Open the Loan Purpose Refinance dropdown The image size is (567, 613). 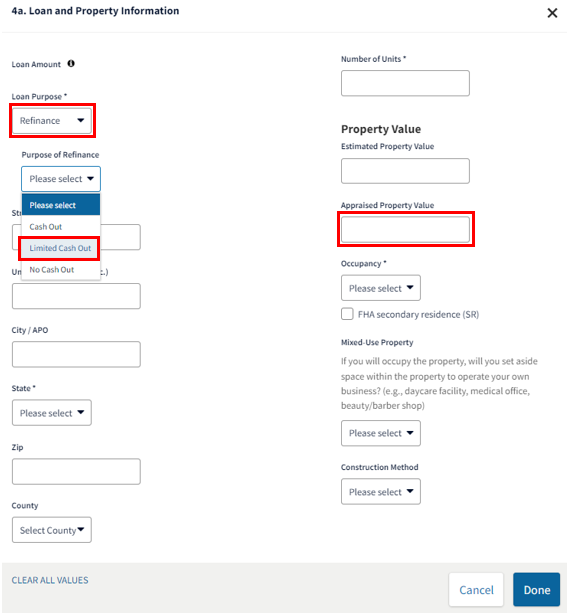(52, 120)
